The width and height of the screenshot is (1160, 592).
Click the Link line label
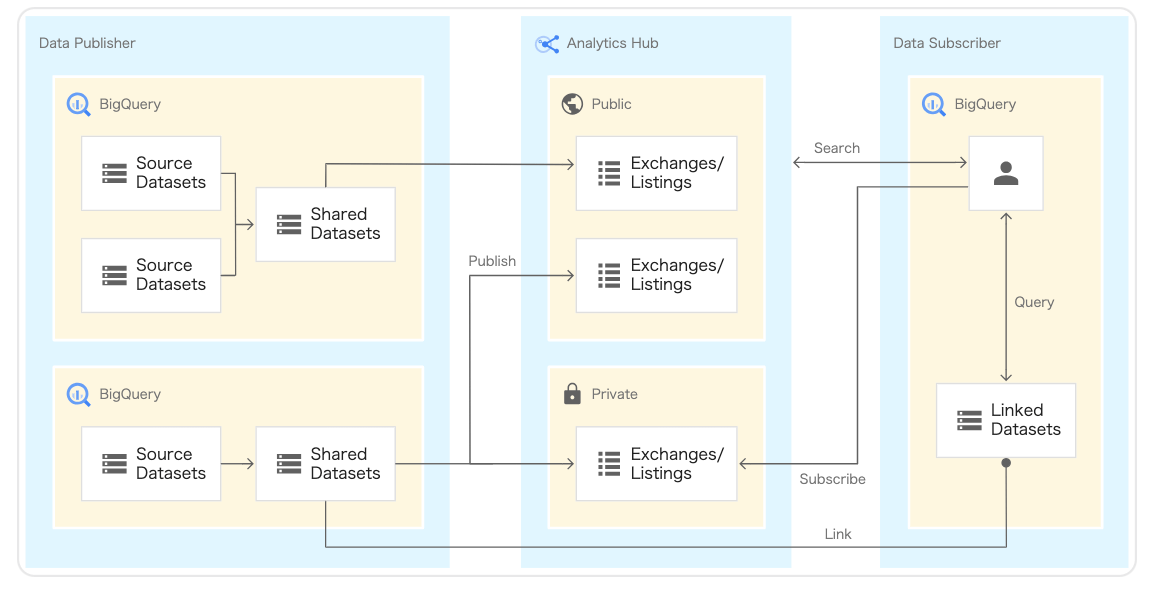pos(838,534)
